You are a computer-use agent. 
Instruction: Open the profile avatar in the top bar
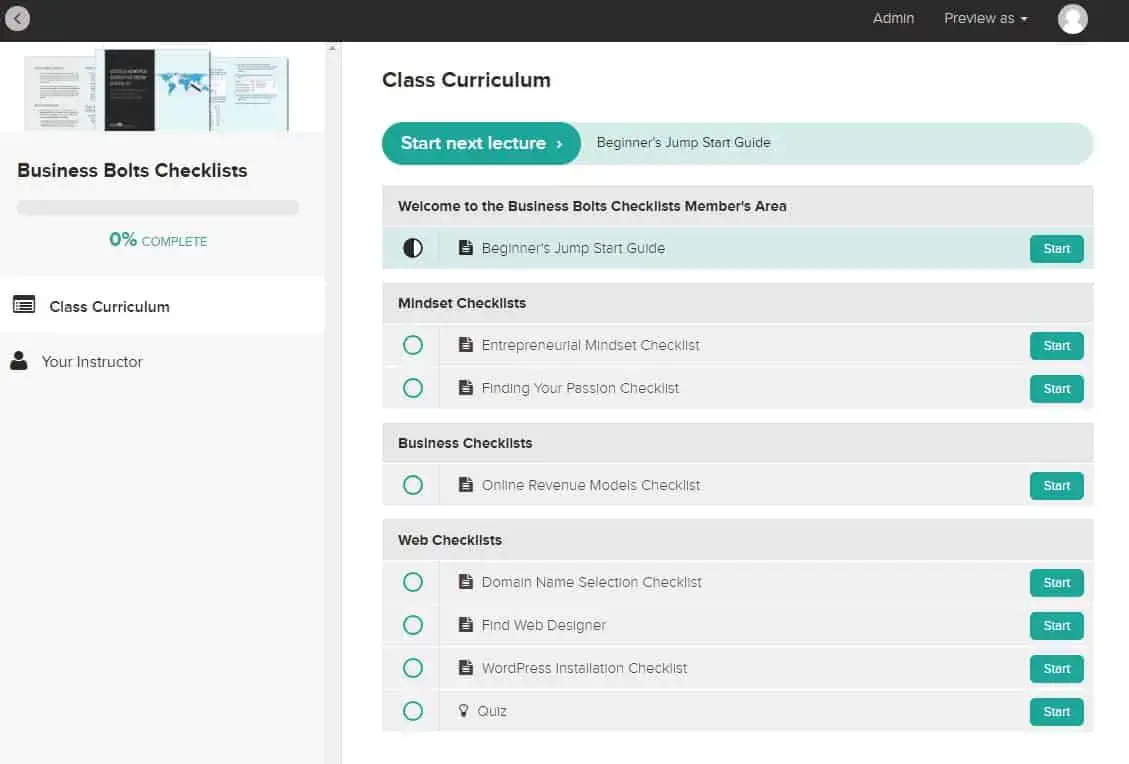pos(1072,18)
